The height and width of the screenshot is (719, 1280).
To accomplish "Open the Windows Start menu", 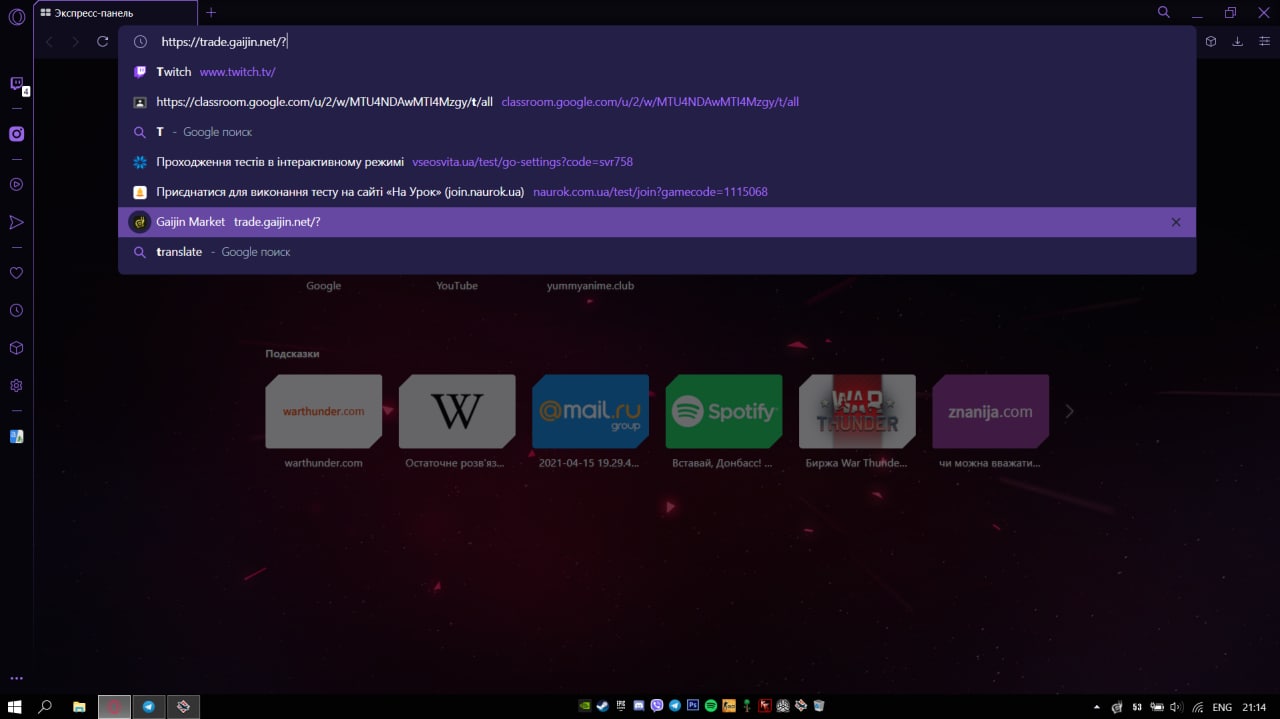I will point(14,706).
